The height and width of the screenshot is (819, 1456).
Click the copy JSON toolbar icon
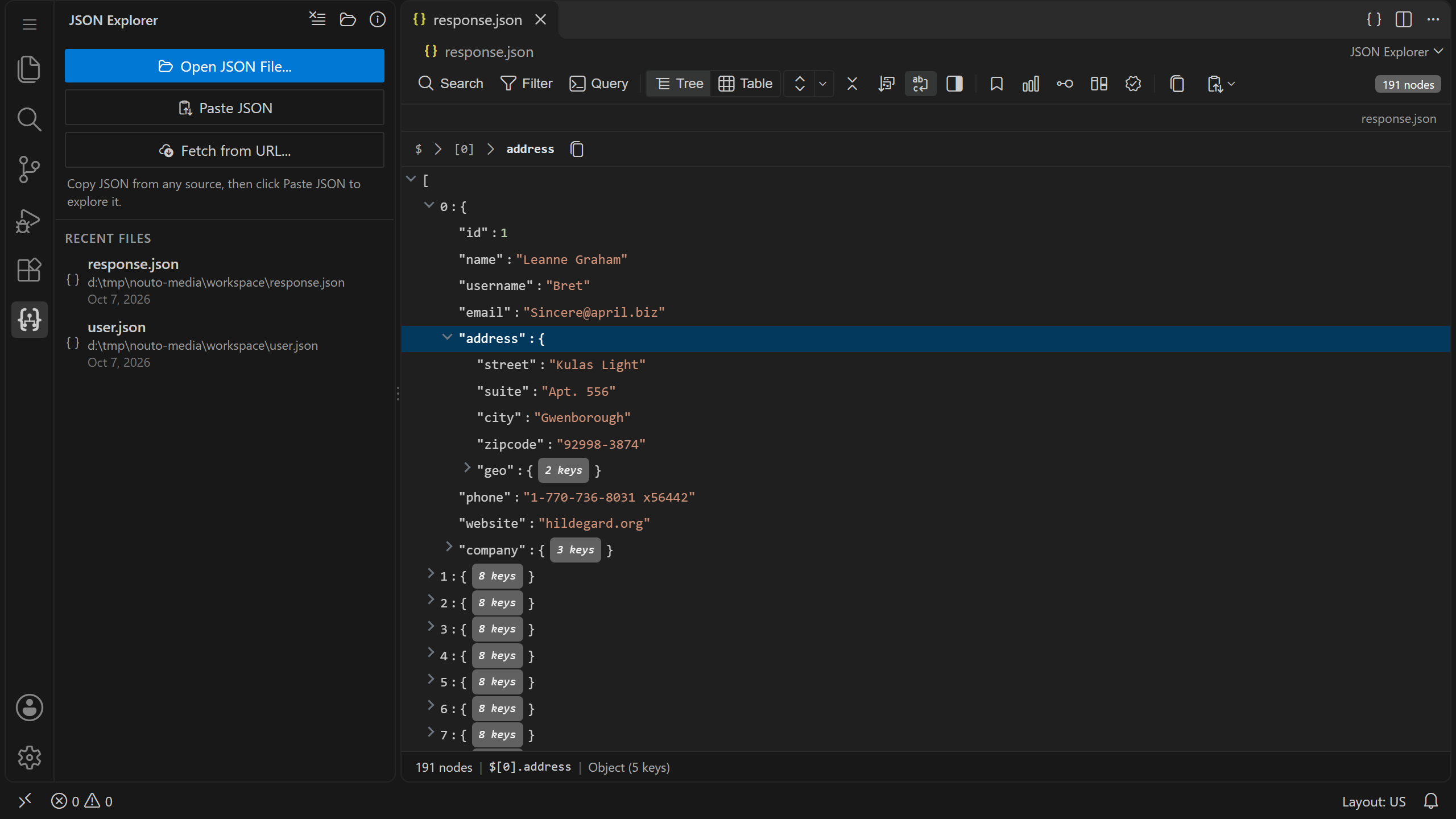pos(1177,84)
